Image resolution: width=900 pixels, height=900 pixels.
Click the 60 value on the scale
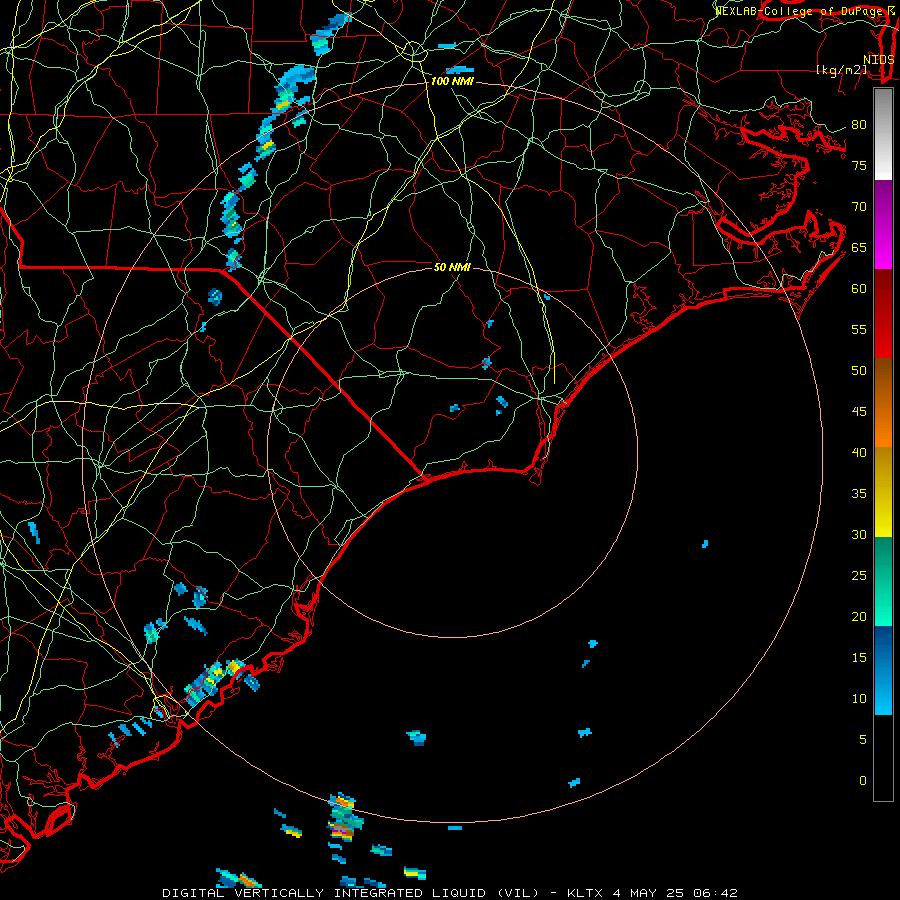859,289
